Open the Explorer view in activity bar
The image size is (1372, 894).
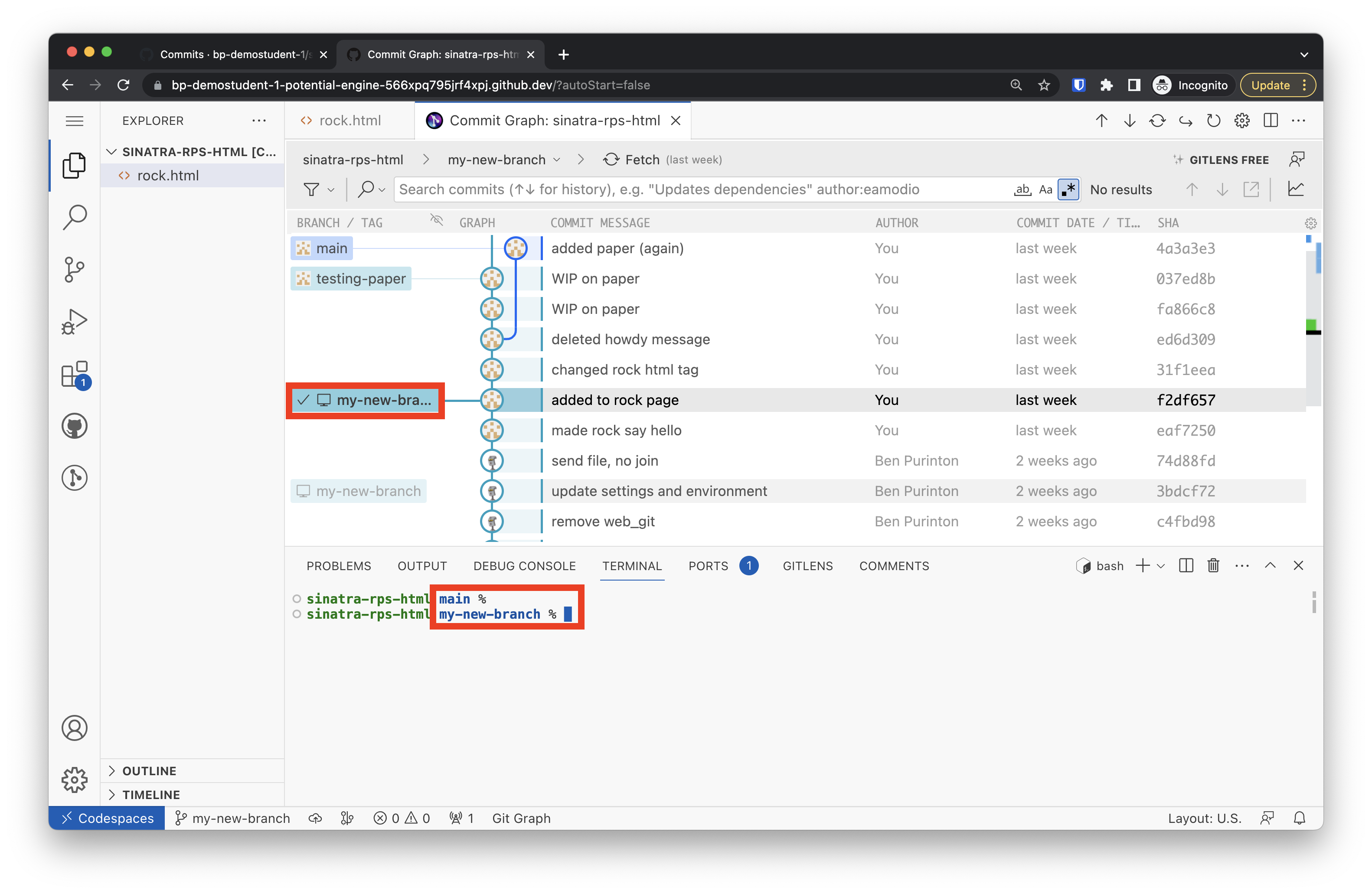(x=74, y=166)
